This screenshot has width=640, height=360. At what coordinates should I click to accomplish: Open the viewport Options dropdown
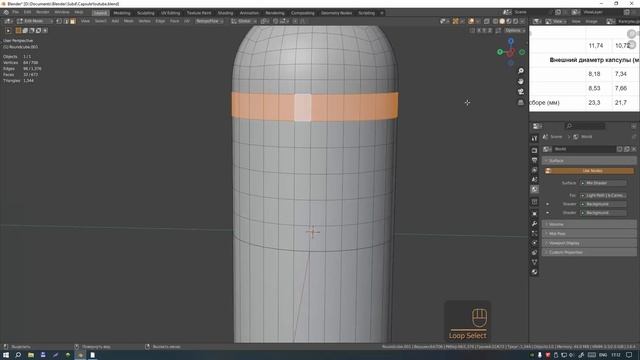click(515, 30)
